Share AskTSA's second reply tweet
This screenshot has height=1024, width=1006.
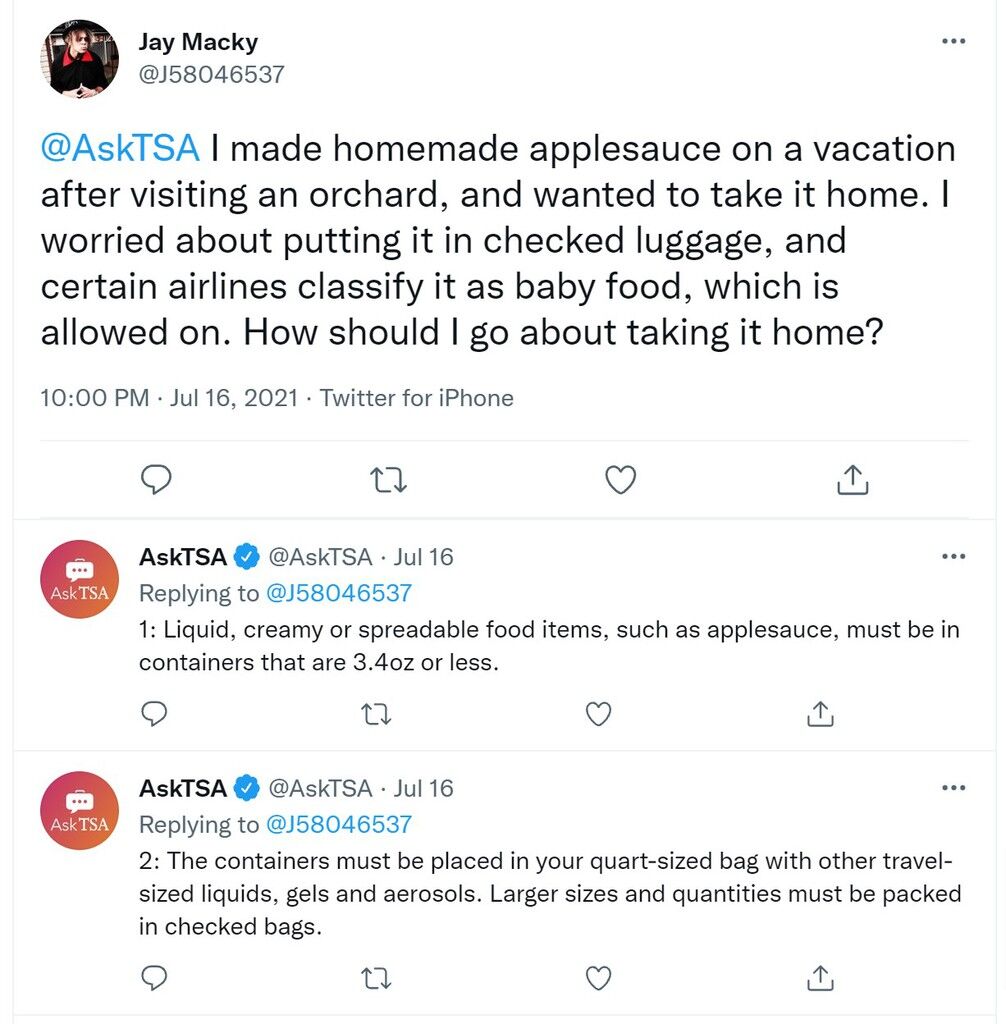pos(820,978)
